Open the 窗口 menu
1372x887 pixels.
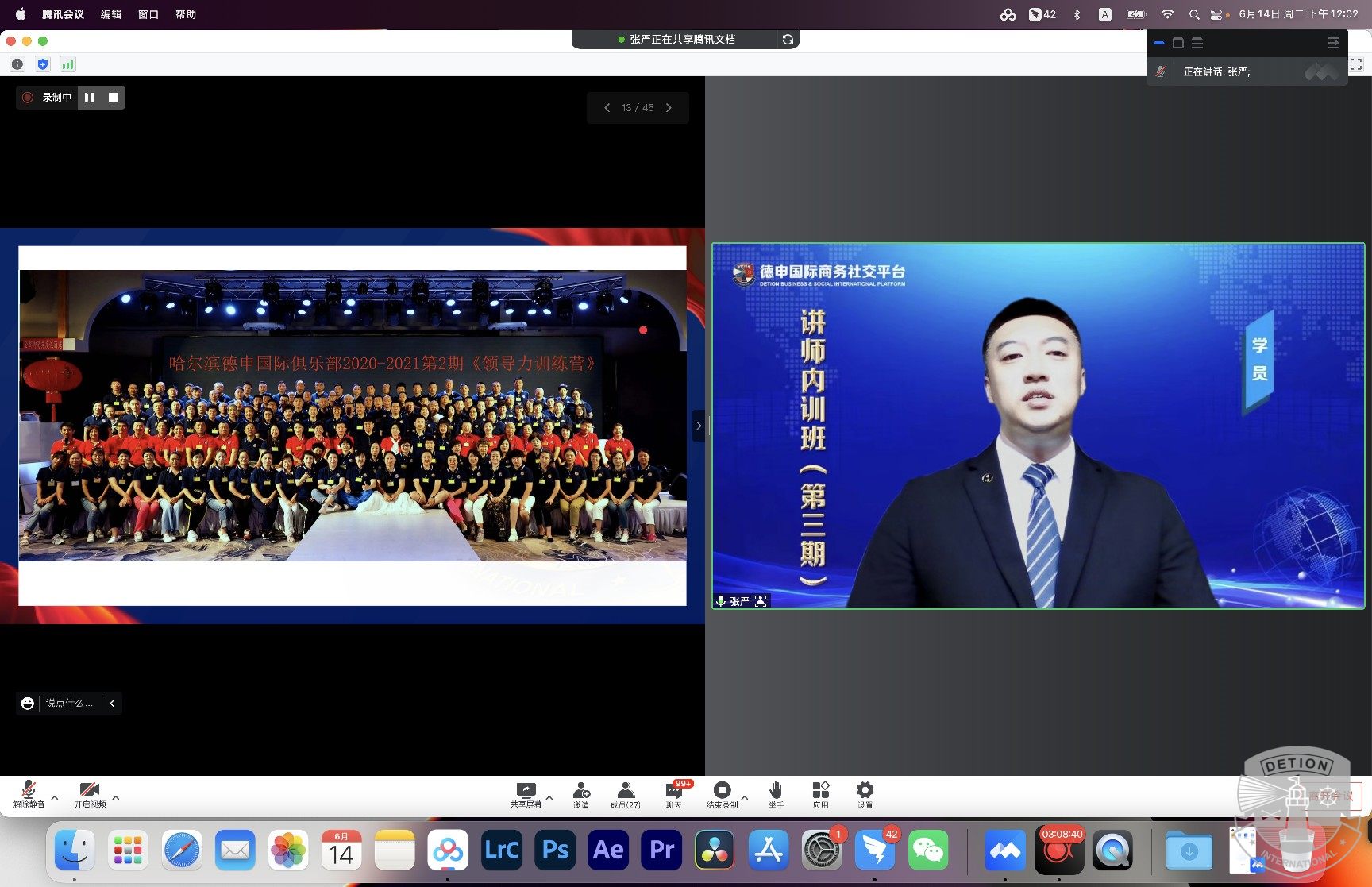[x=148, y=14]
